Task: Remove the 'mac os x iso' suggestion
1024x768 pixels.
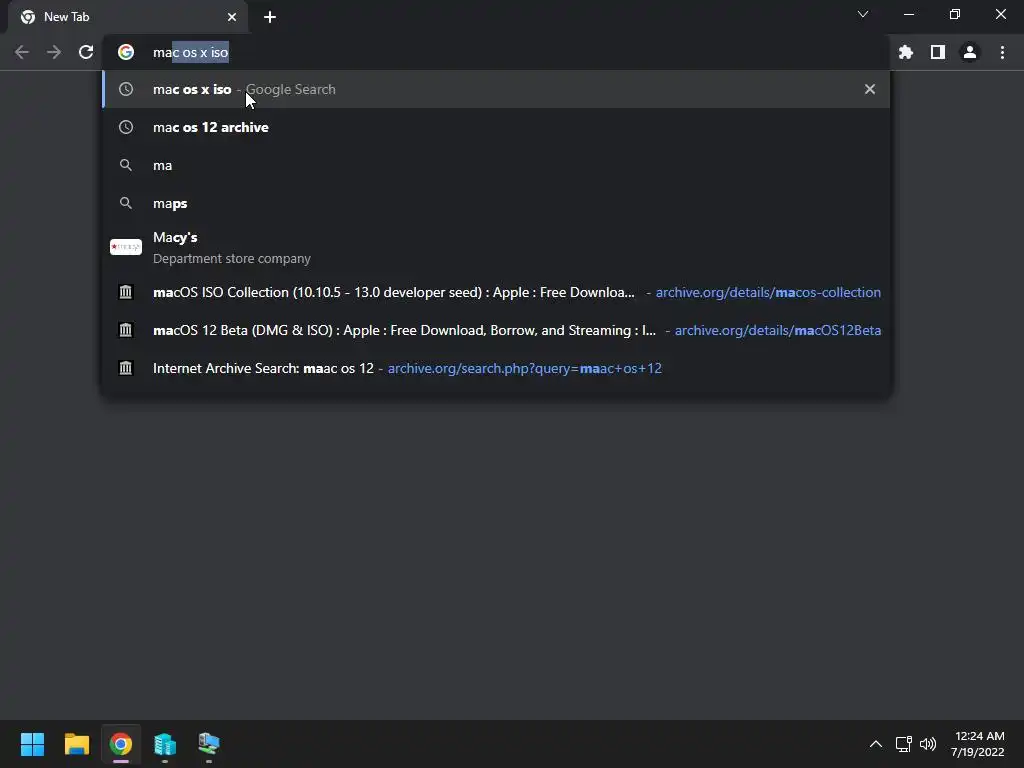Action: [x=870, y=89]
